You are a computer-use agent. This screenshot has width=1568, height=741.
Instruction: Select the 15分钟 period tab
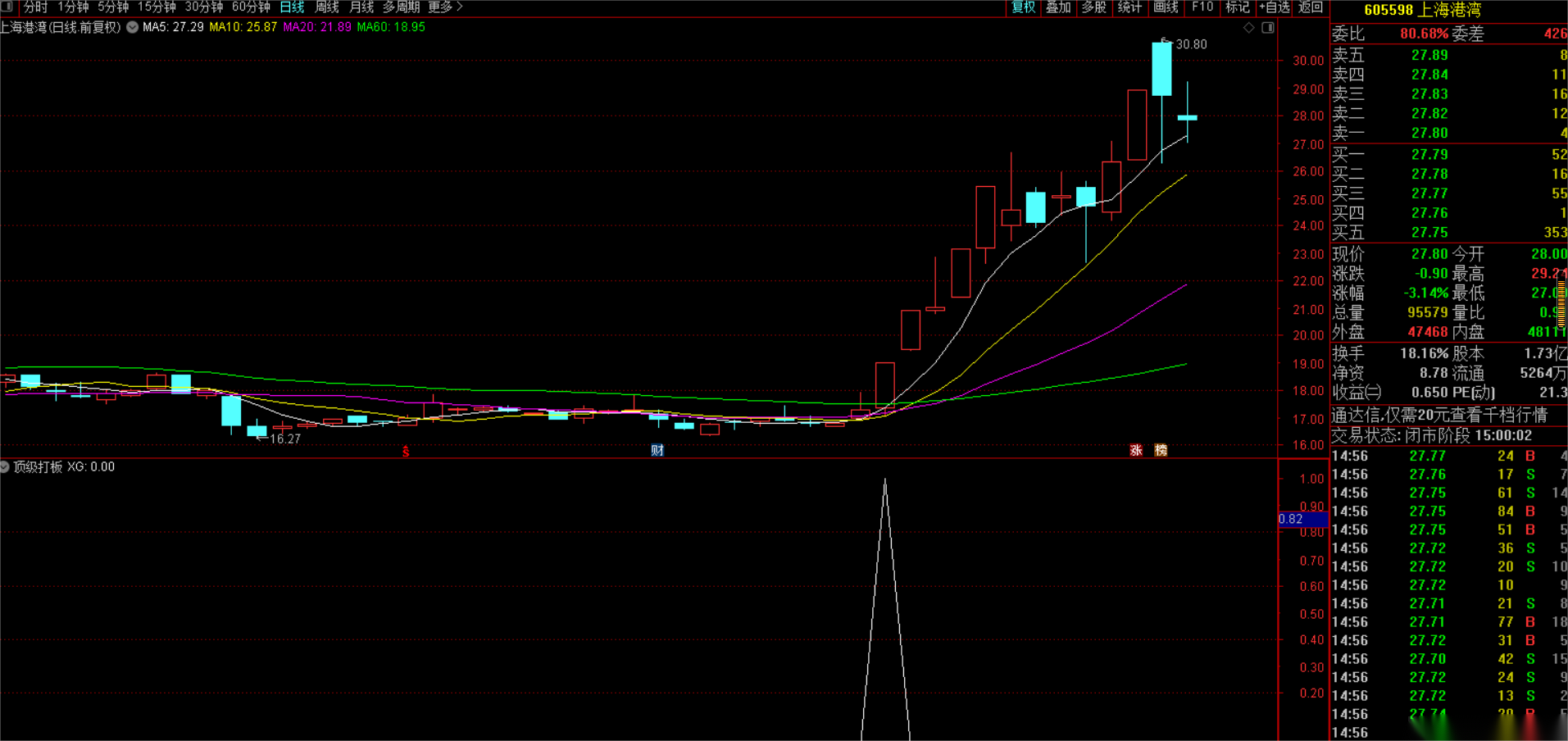click(x=157, y=7)
